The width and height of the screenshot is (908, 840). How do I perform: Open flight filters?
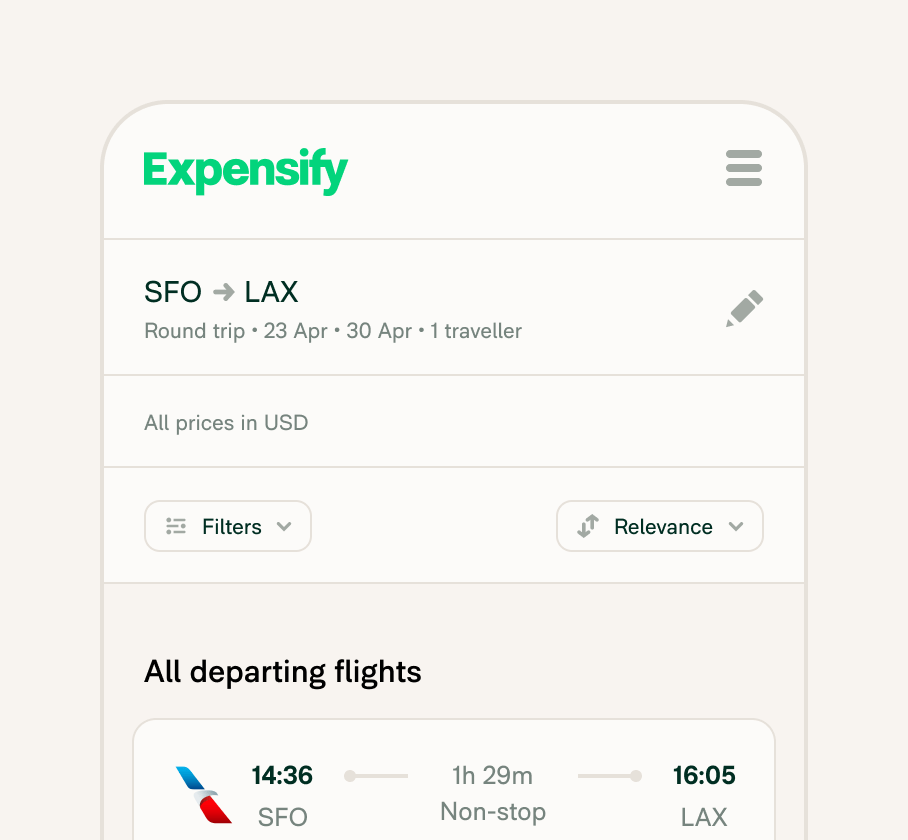[227, 526]
